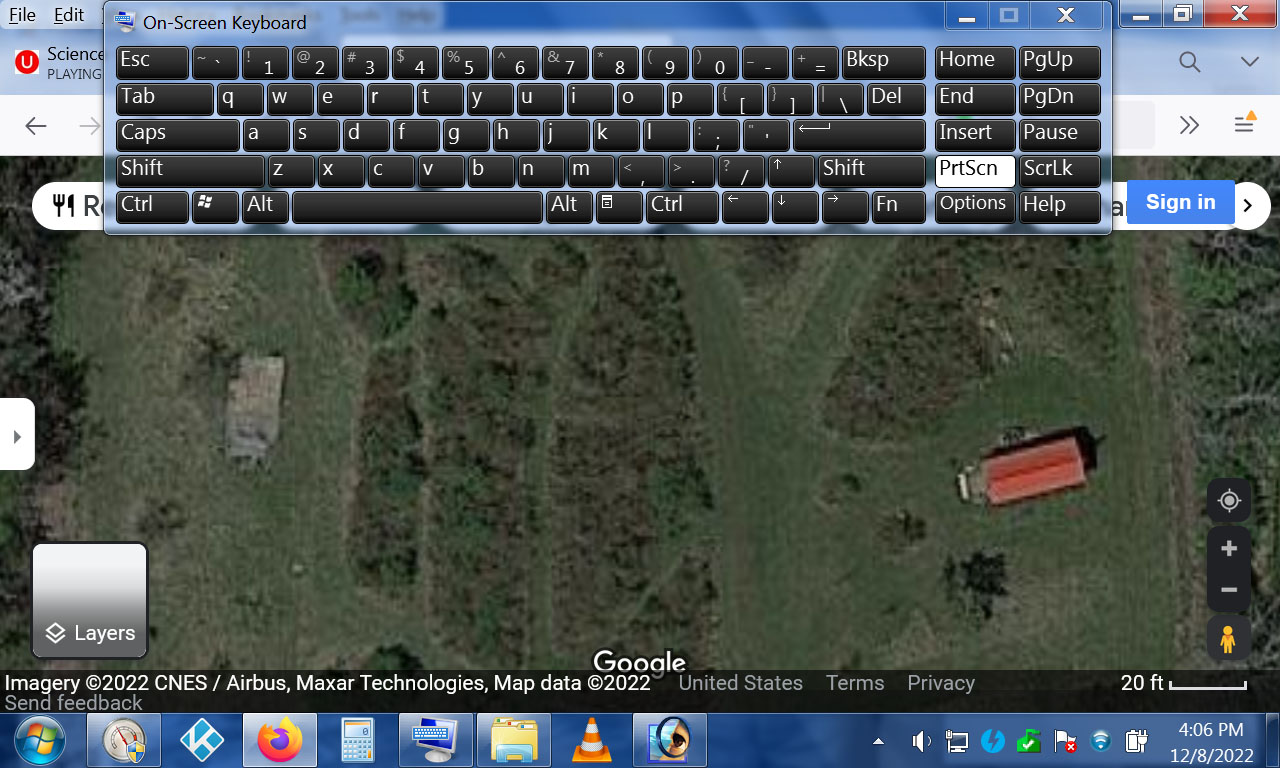Zoom in with the map plus button
The image size is (1280, 768).
point(1229,549)
